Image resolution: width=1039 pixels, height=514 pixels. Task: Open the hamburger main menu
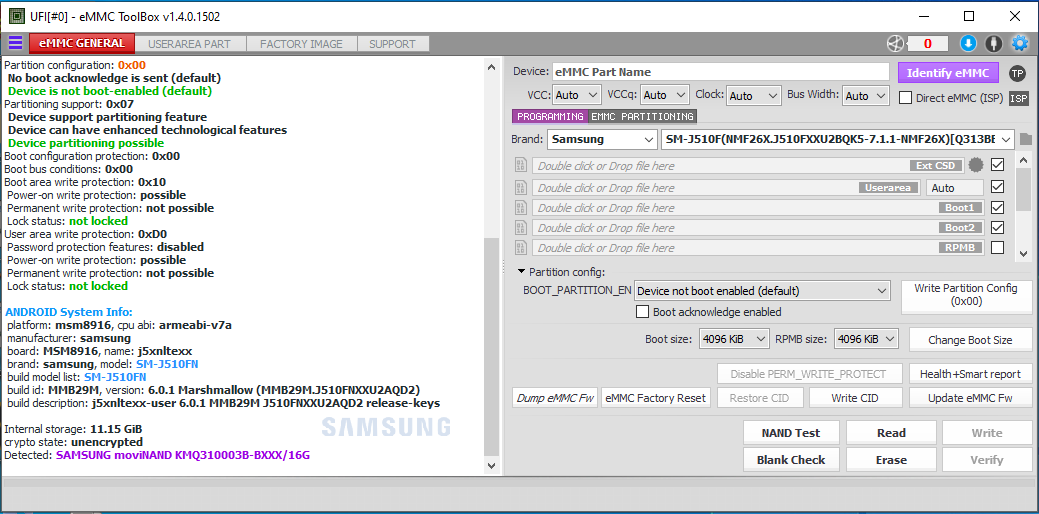pos(15,44)
